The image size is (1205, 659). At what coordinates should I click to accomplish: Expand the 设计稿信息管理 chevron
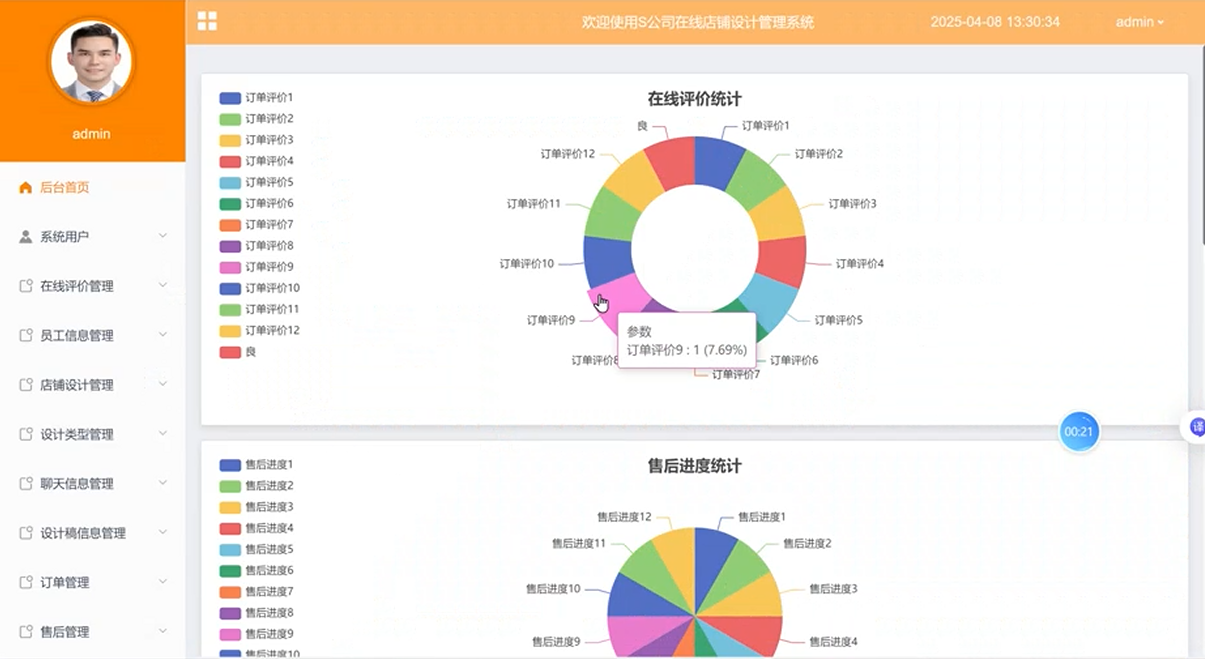click(163, 533)
